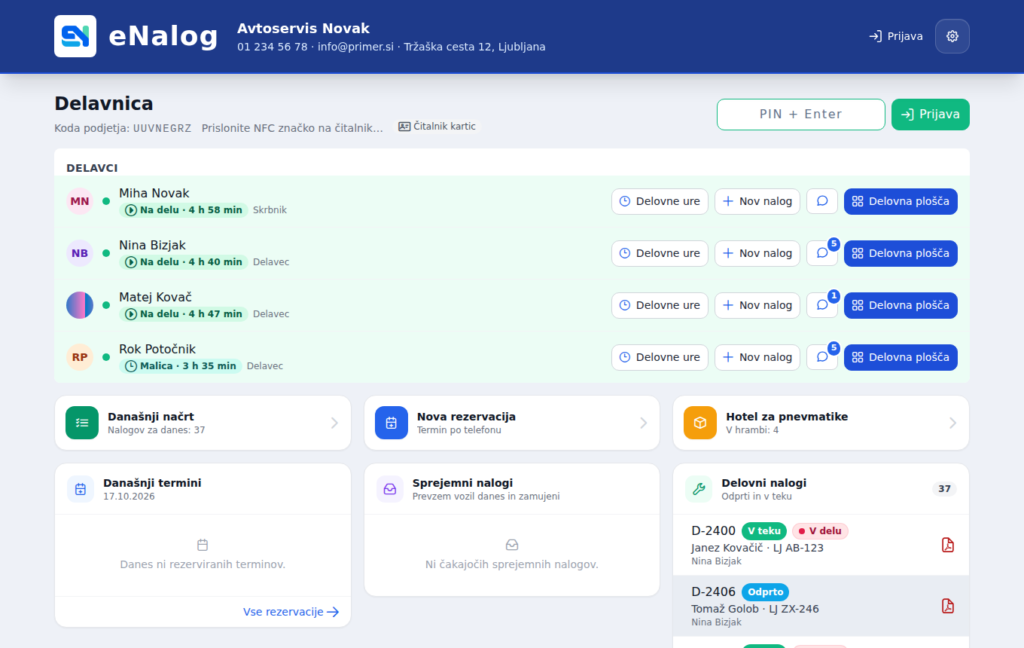Expand Današnji načrt card chevron

[334, 423]
